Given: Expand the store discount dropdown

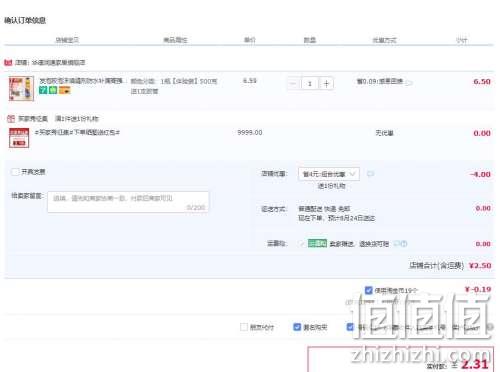Looking at the screenshot, I should pyautogui.click(x=329, y=174).
